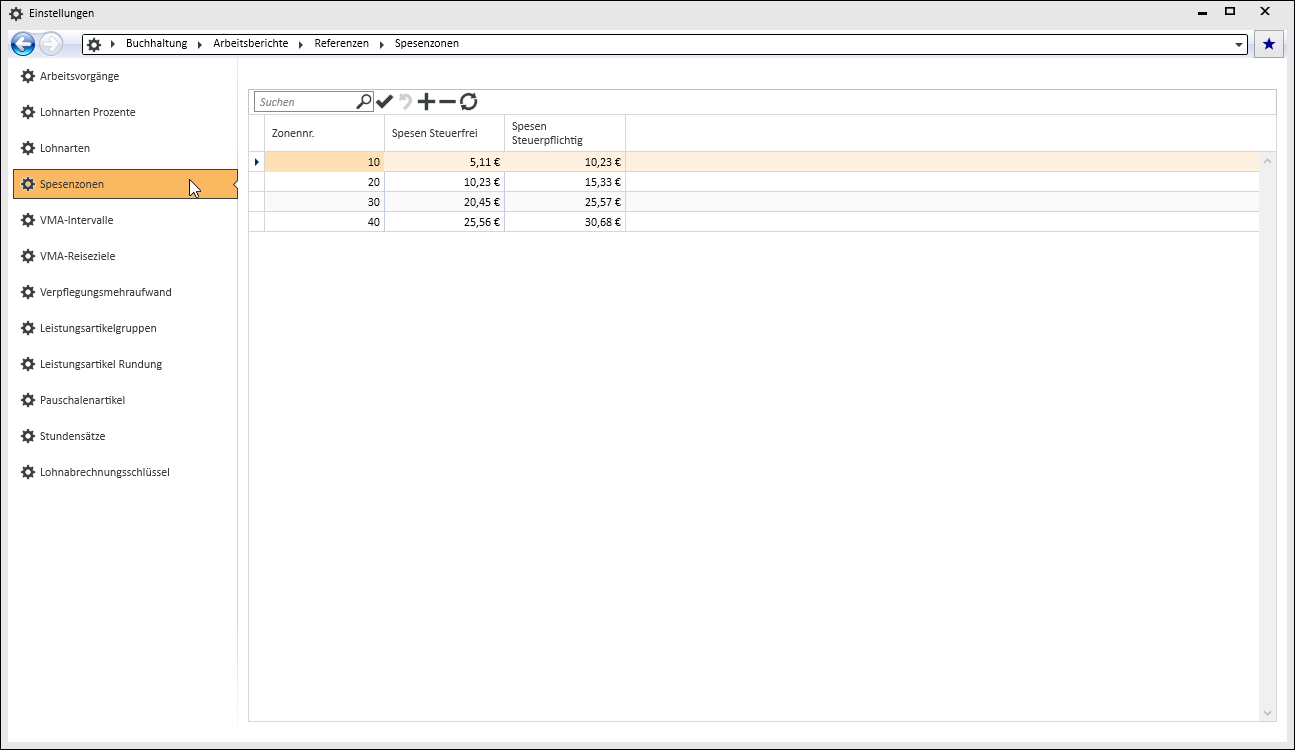Open Lohnarten Prozente in sidebar
The width and height of the screenshot is (1295, 750).
(x=87, y=112)
